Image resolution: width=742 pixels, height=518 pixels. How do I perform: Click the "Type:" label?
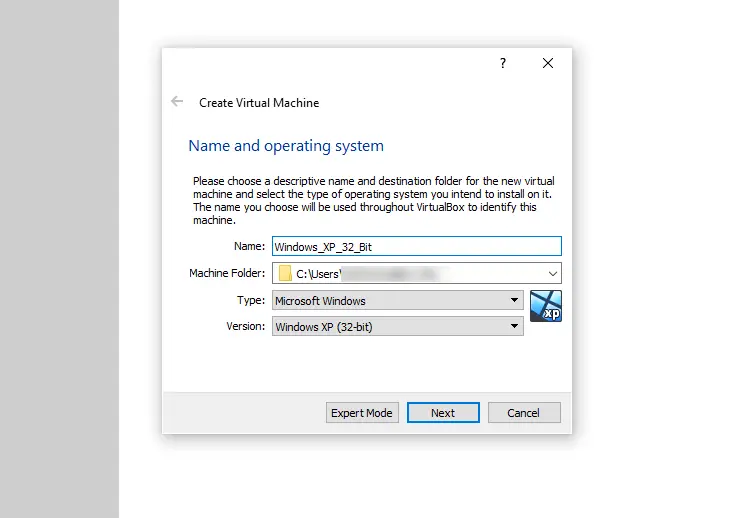coord(251,300)
